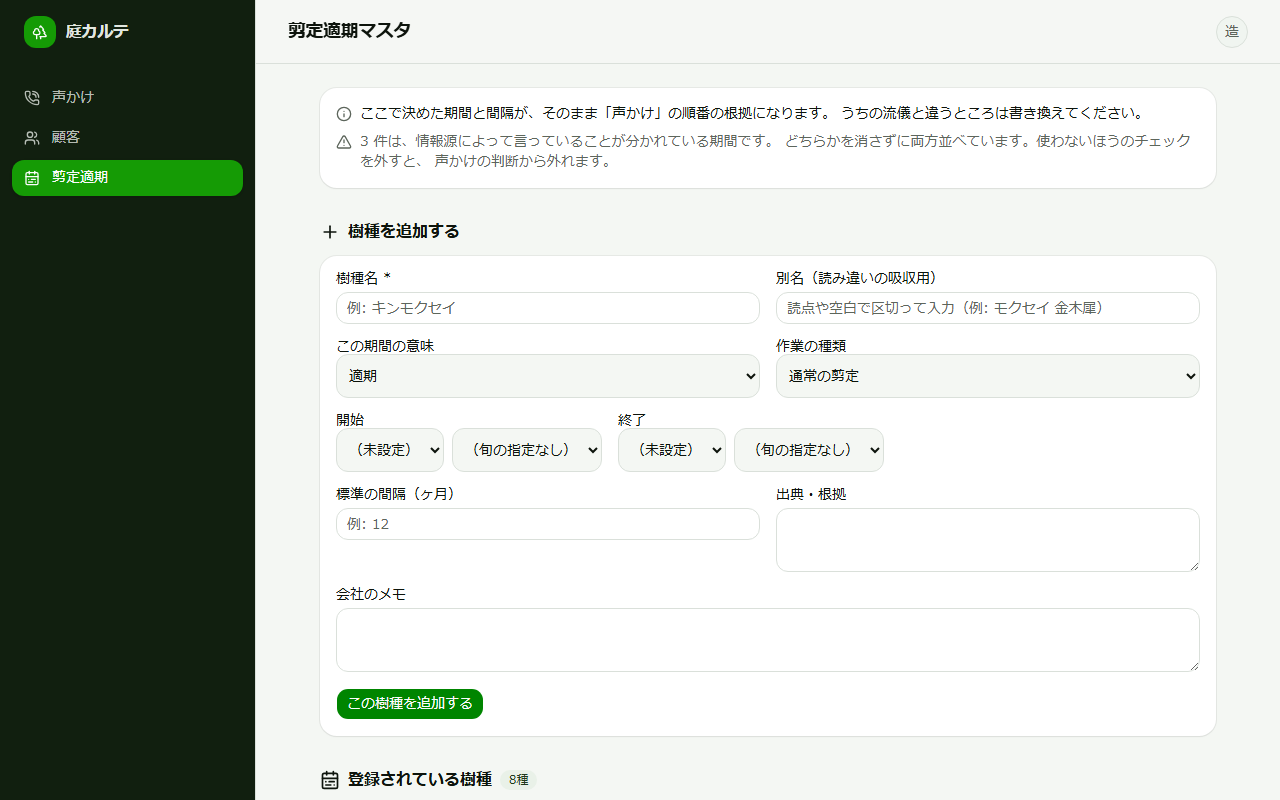Click the 8種 count badge

click(518, 780)
